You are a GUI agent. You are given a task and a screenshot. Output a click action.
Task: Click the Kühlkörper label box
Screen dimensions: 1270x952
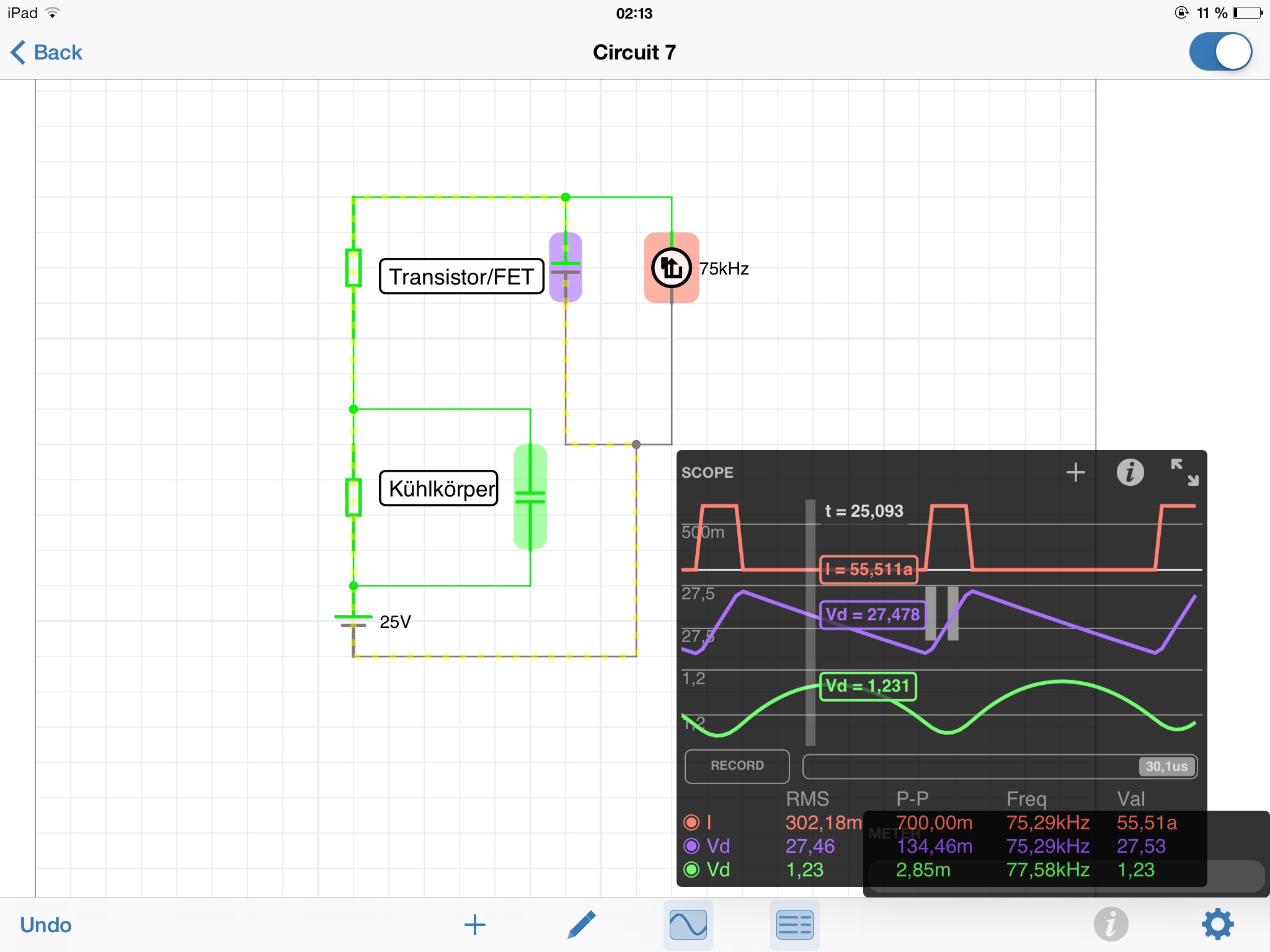click(439, 488)
